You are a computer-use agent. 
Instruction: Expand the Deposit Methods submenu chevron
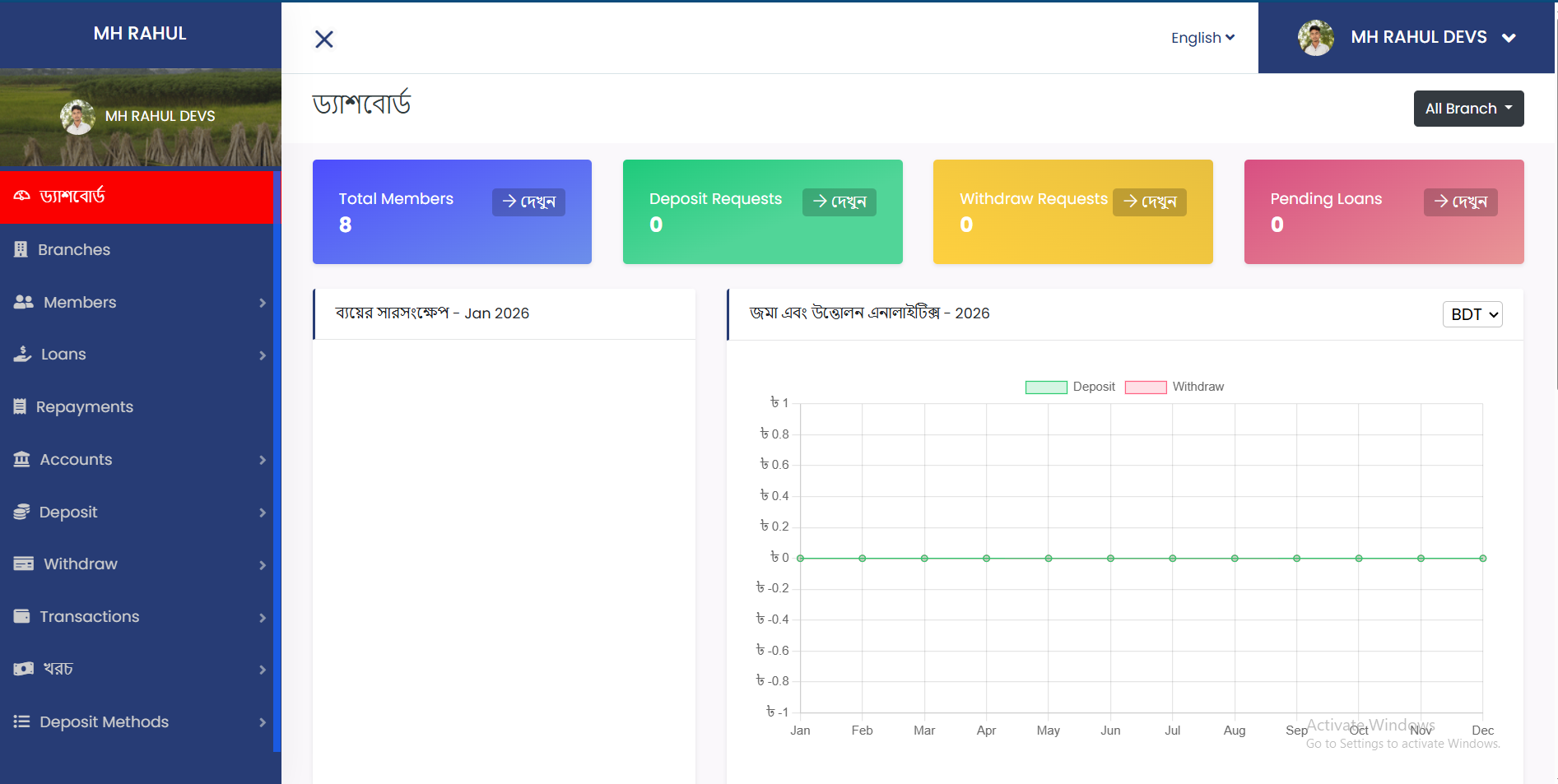click(x=263, y=722)
